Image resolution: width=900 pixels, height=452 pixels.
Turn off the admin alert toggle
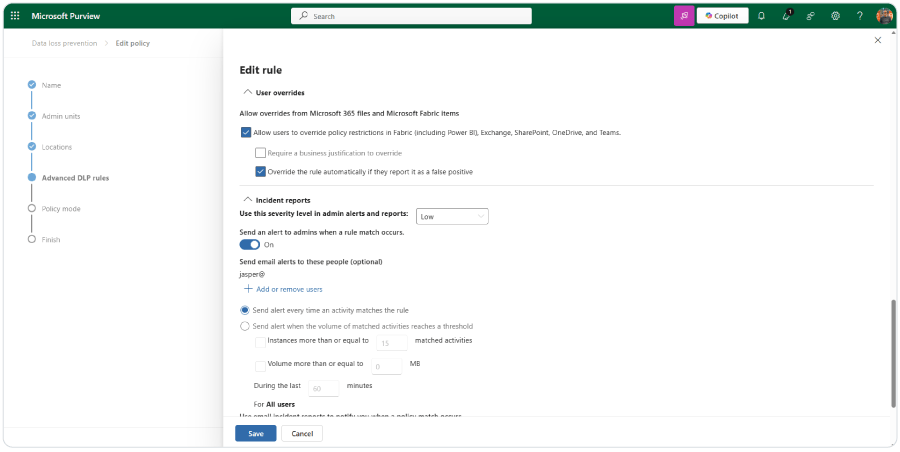[x=249, y=244]
